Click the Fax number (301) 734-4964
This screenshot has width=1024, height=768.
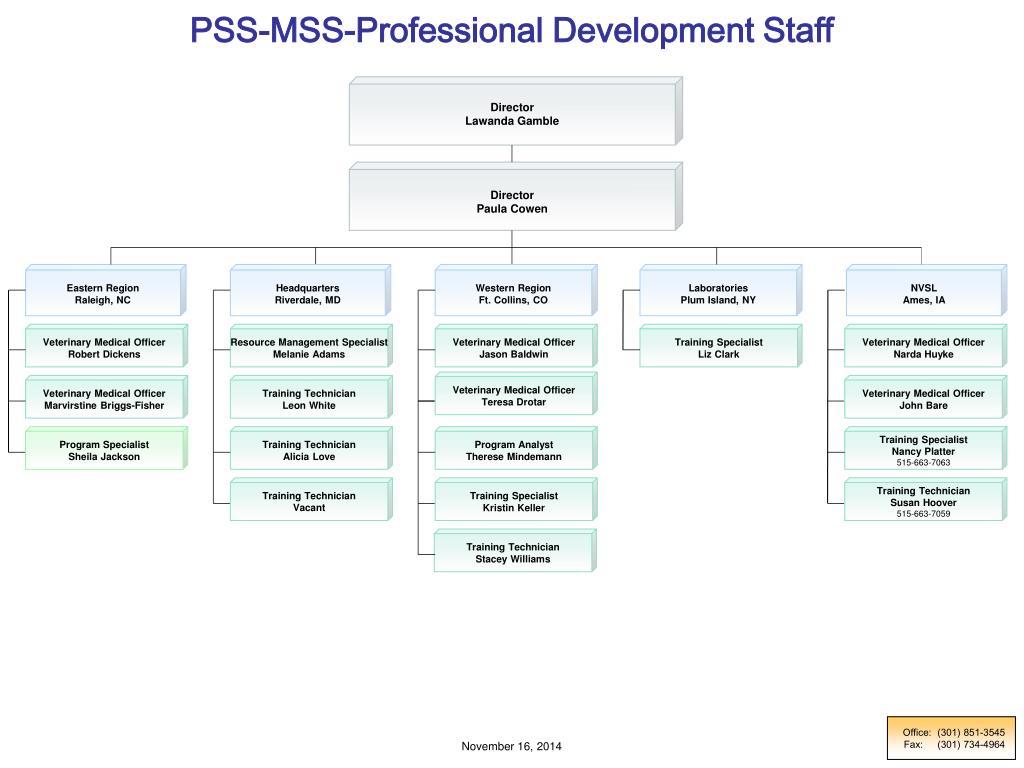[971, 744]
